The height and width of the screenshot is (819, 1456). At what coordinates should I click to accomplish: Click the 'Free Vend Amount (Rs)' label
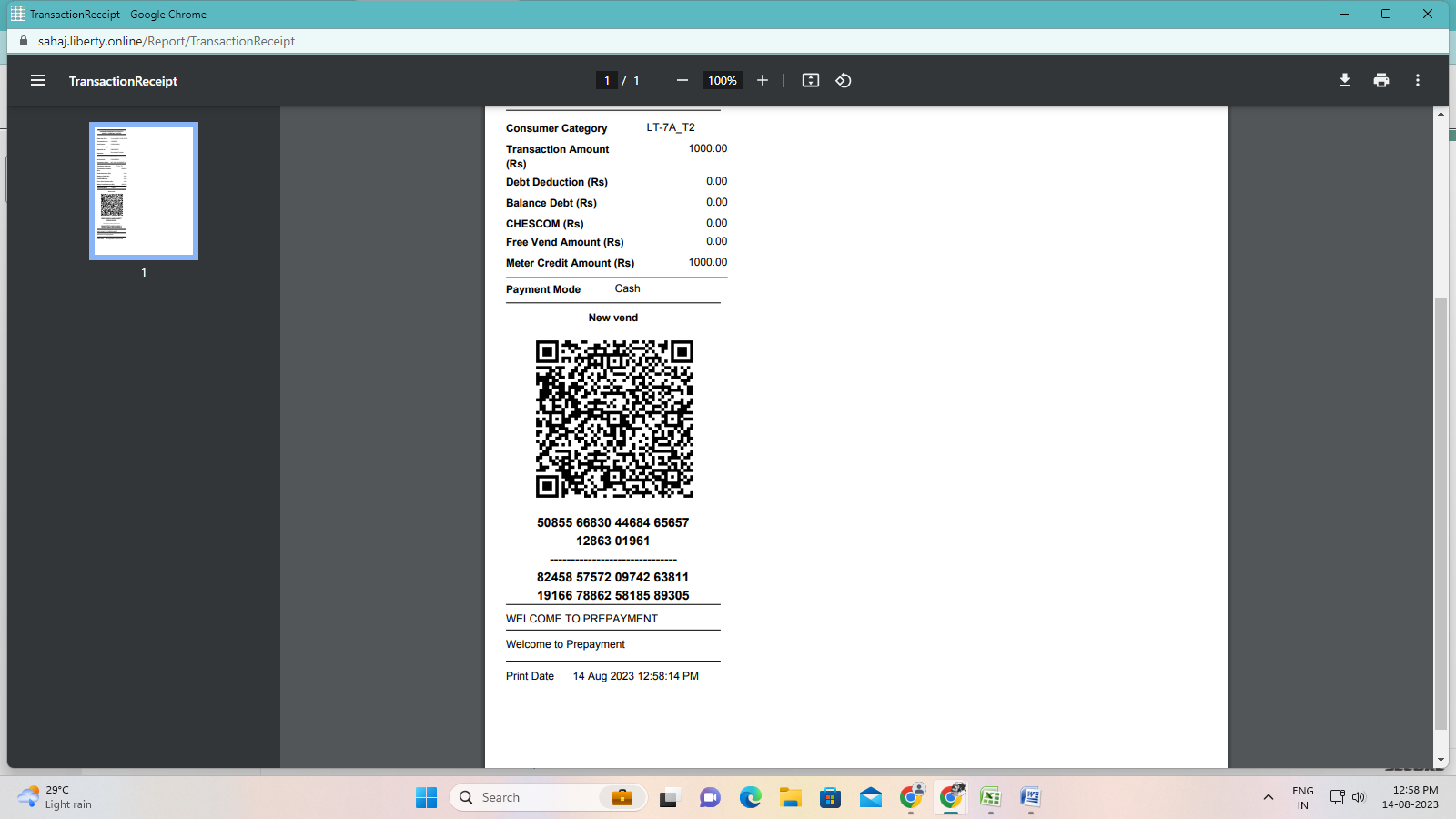tap(565, 242)
